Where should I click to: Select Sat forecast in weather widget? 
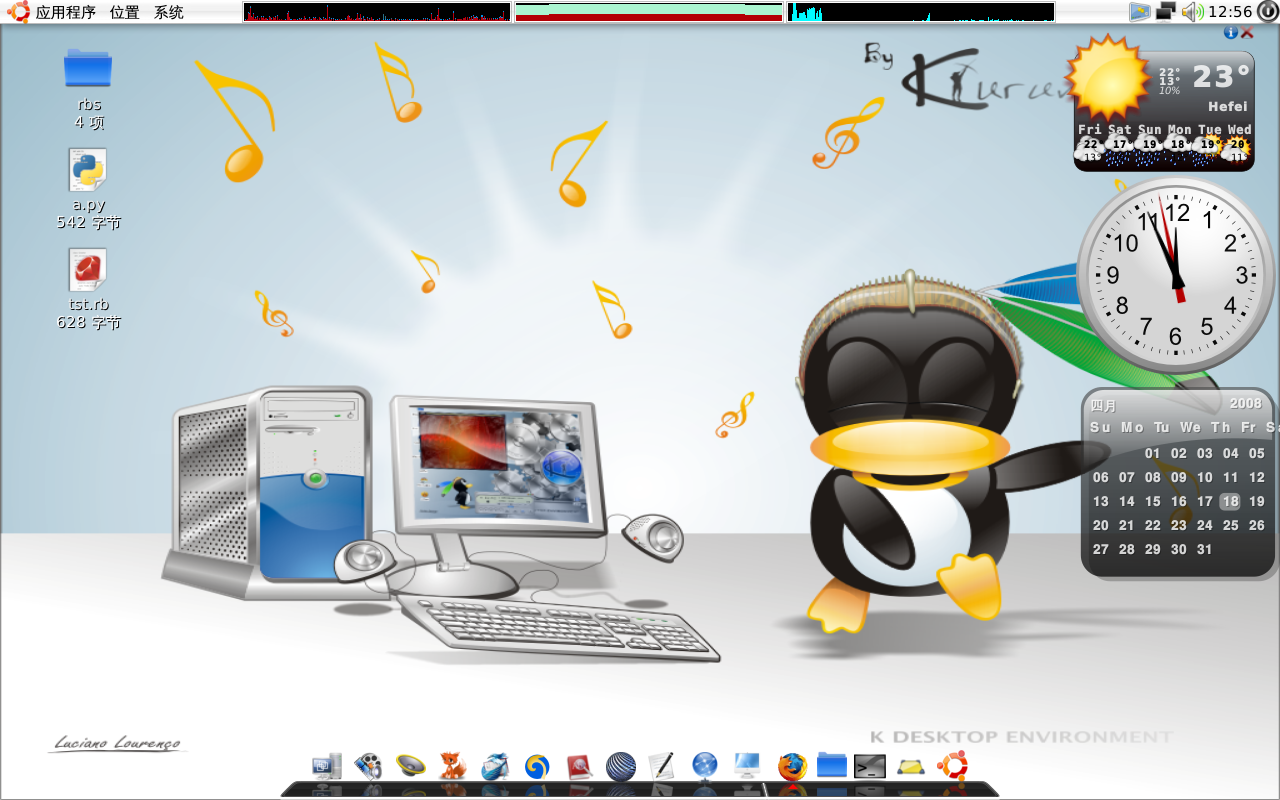1120,144
